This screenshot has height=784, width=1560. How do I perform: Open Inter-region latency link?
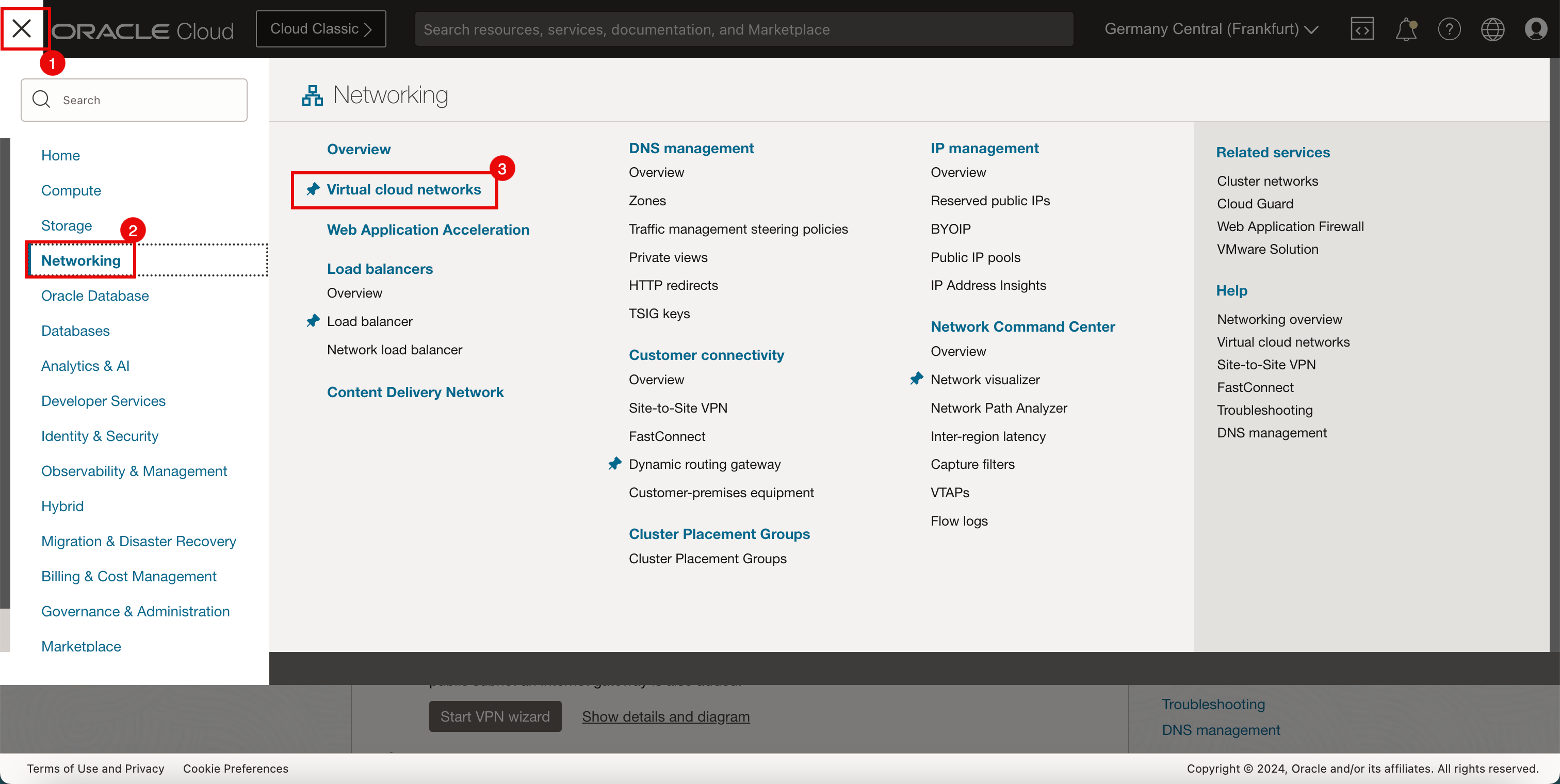988,436
